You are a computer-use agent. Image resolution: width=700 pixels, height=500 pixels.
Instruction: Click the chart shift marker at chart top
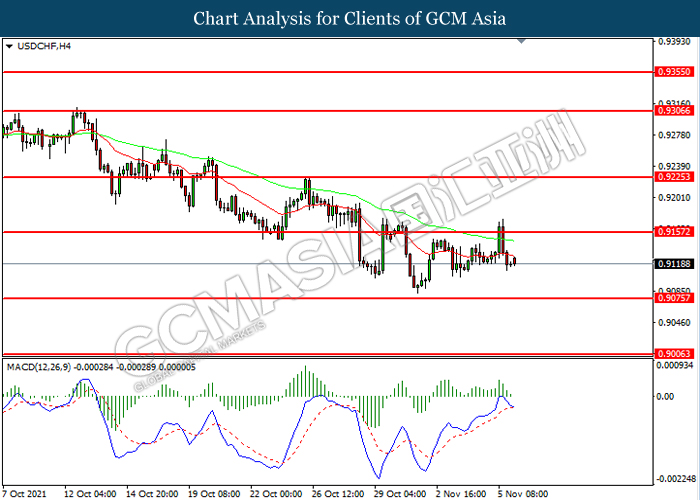[522, 42]
